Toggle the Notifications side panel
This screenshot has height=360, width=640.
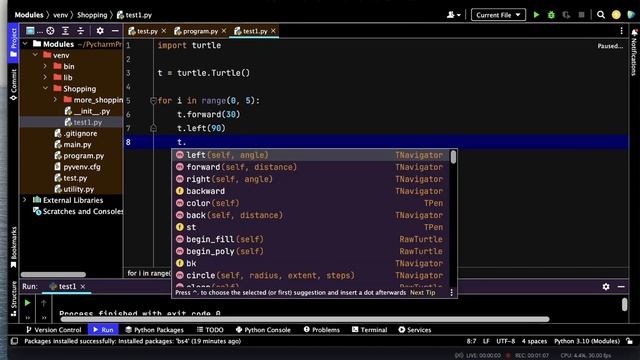[x=634, y=52]
